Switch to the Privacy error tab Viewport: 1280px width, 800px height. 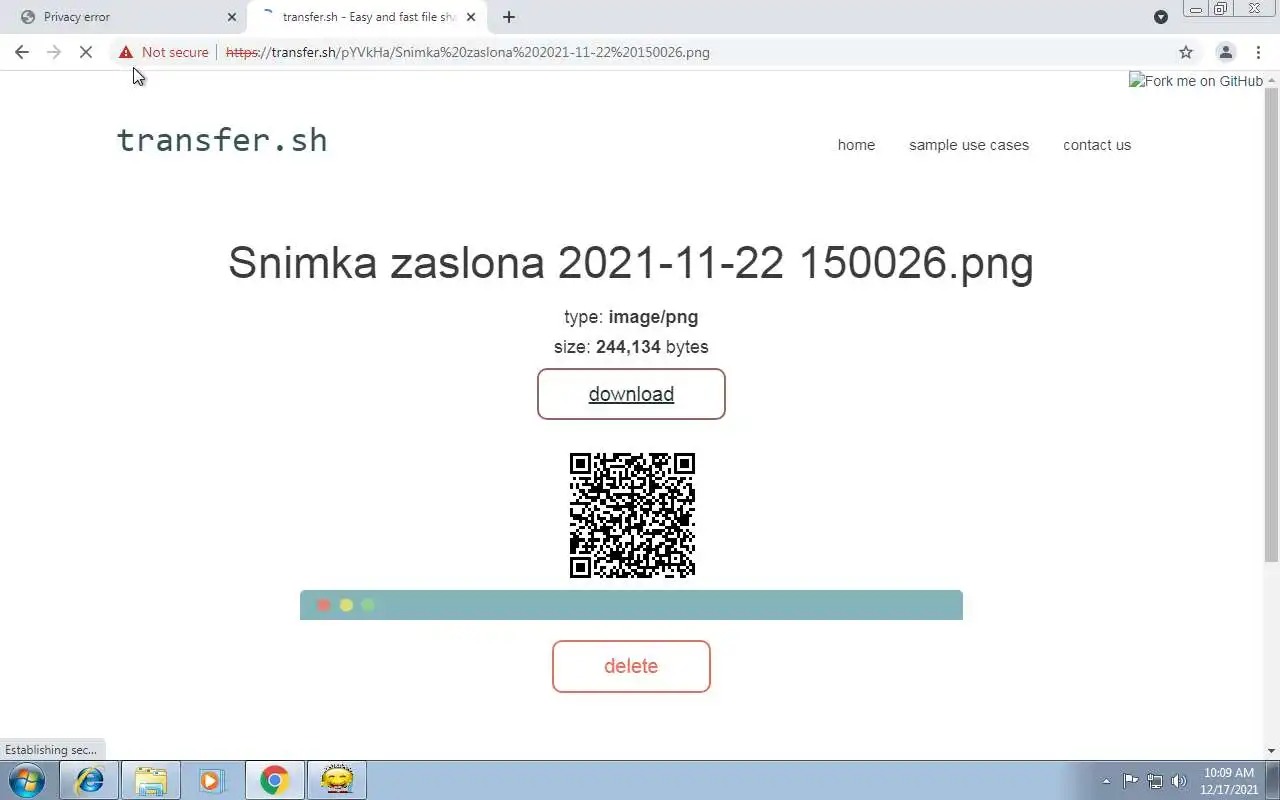[124, 17]
